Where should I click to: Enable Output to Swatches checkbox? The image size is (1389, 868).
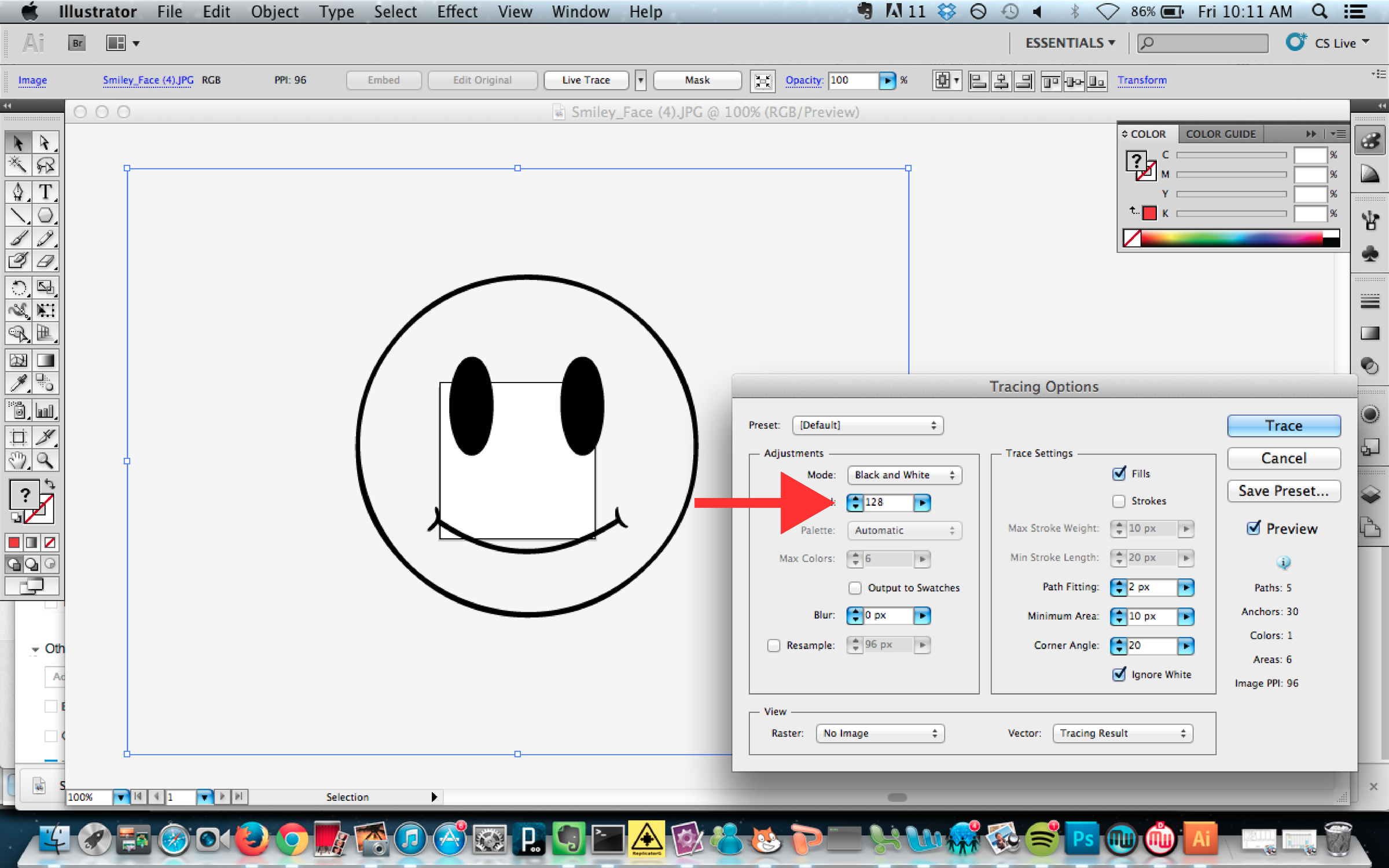(855, 588)
